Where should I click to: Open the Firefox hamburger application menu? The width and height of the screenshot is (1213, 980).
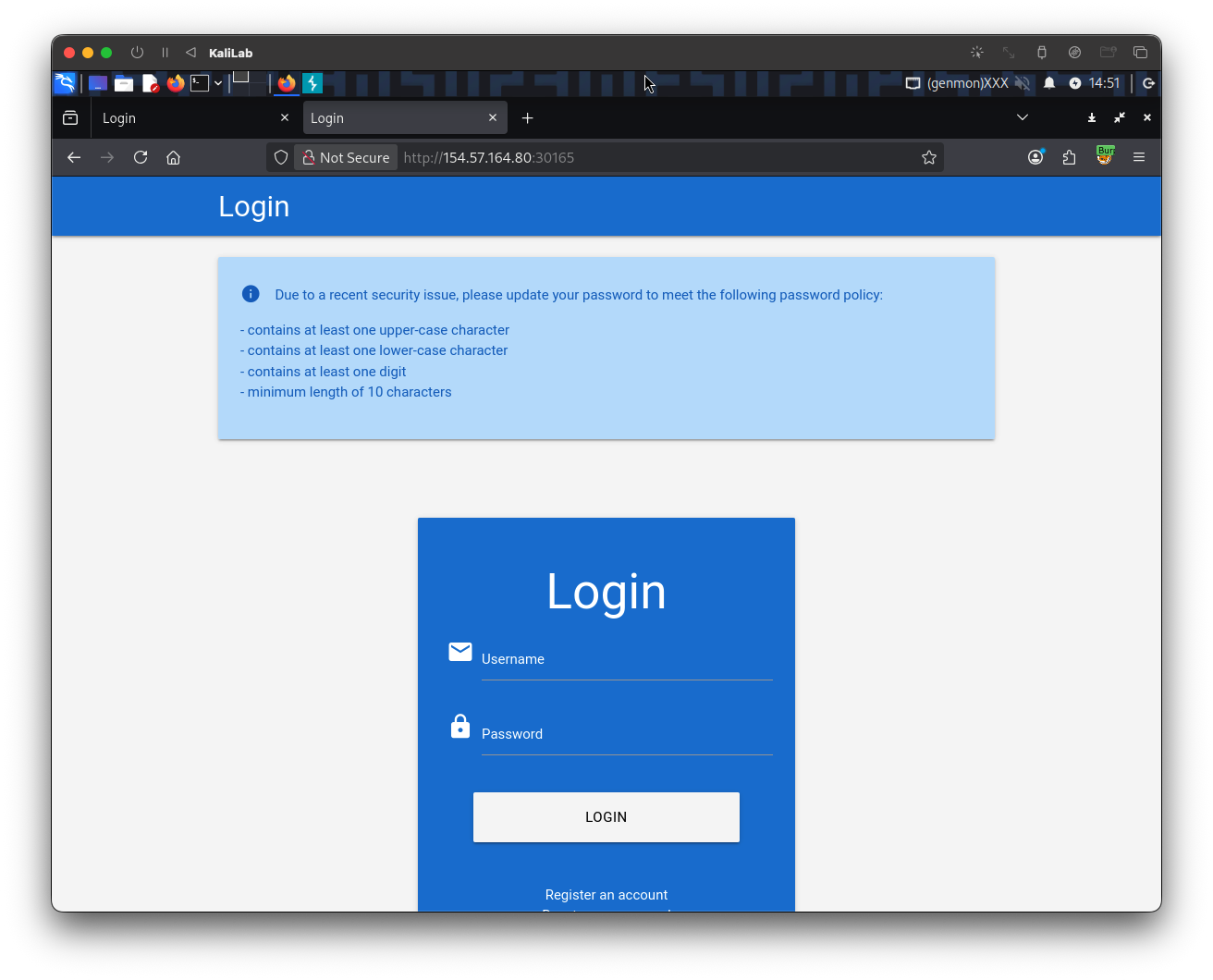tap(1139, 157)
